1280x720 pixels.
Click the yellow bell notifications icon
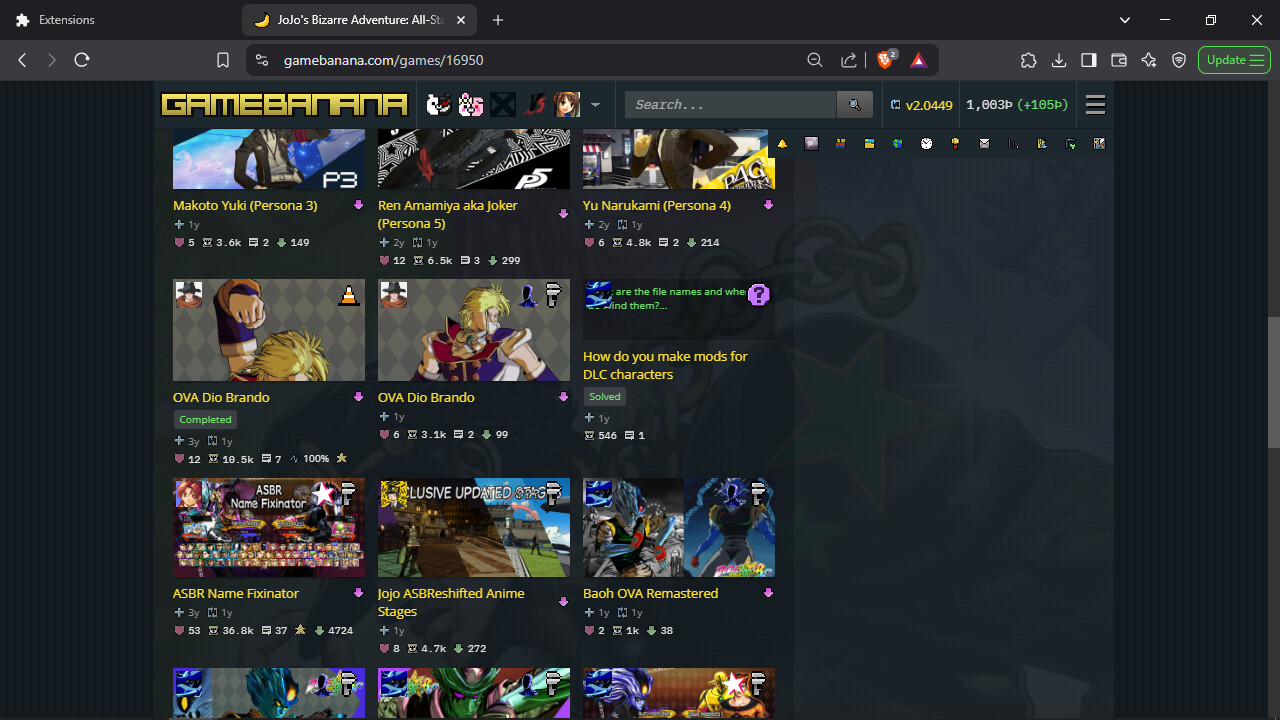pos(782,144)
